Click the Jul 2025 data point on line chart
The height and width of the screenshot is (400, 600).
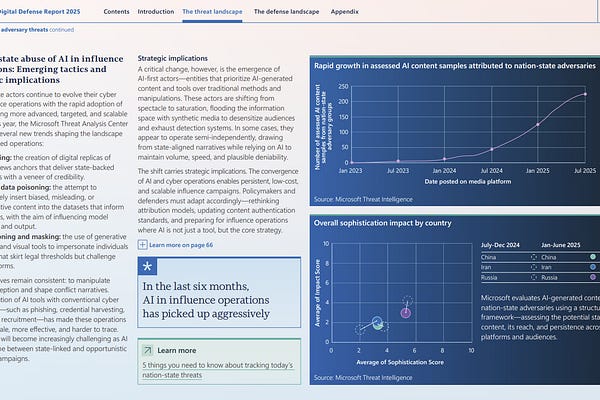(x=585, y=94)
